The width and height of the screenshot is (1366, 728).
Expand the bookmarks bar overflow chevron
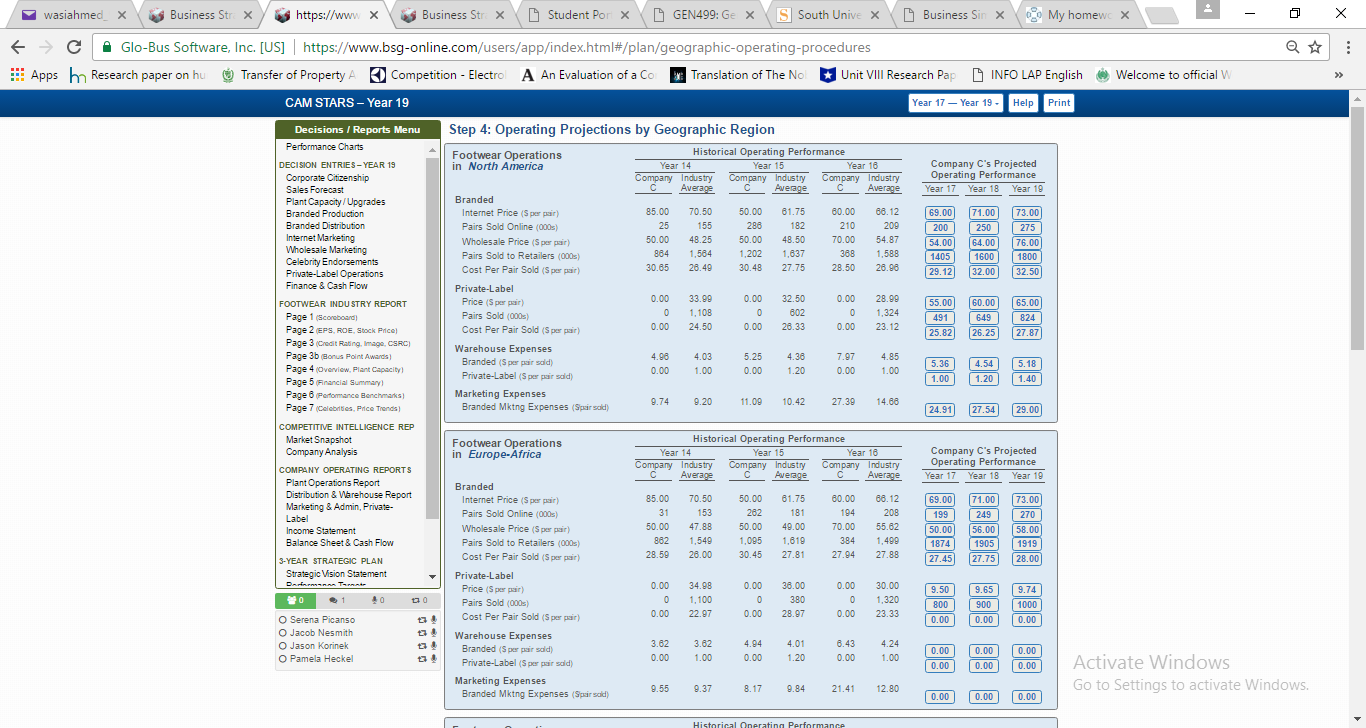click(x=1339, y=74)
